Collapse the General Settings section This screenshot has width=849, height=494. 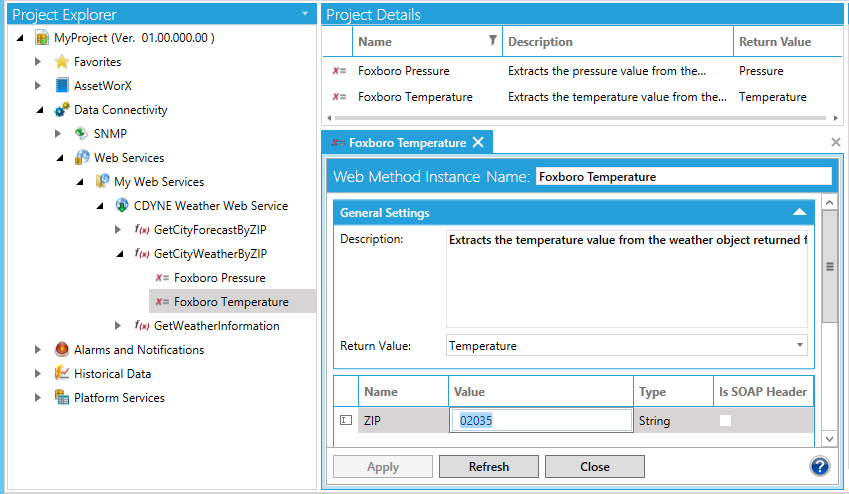click(x=799, y=212)
